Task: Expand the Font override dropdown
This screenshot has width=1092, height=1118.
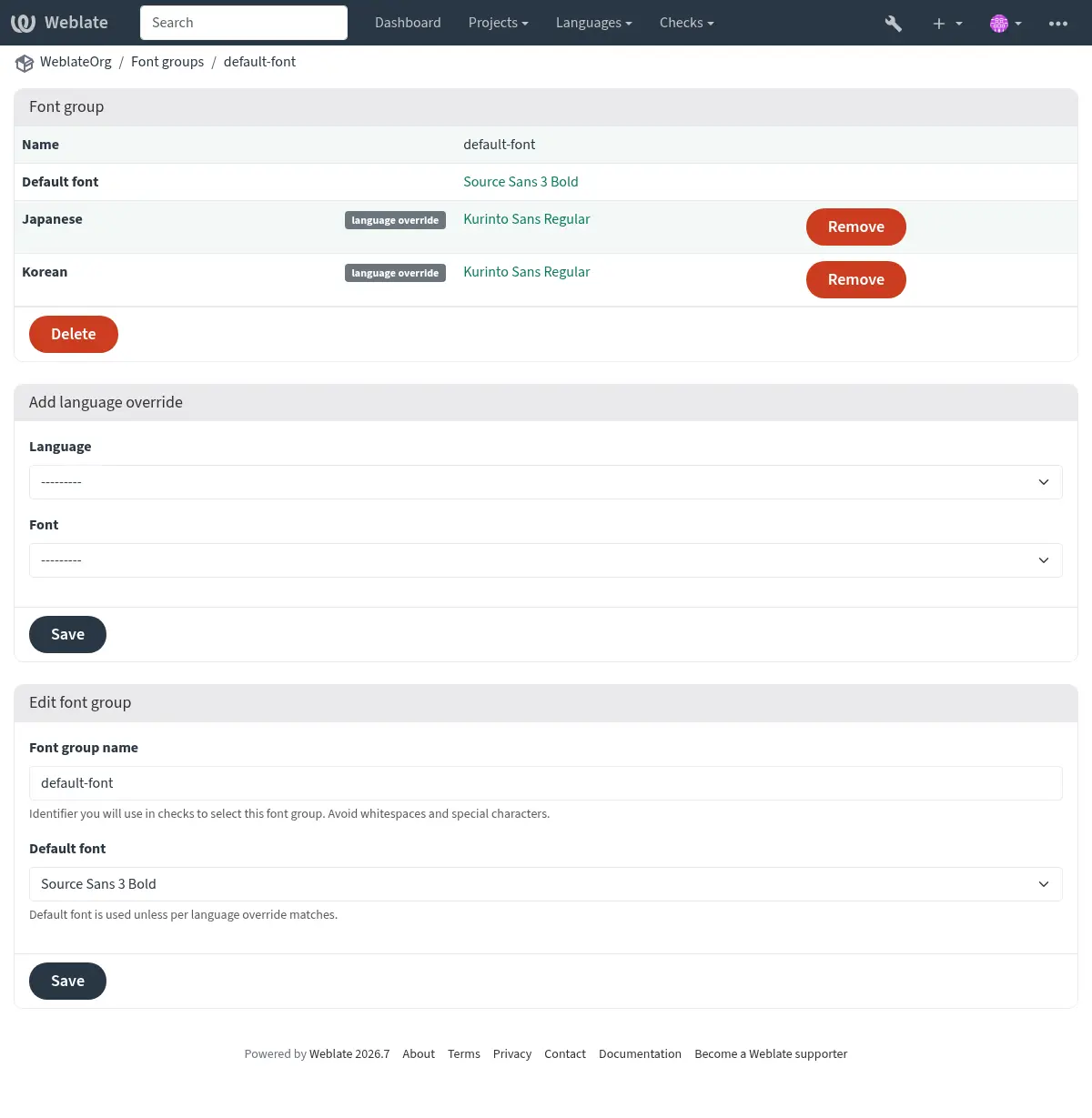Action: pyautogui.click(x=546, y=560)
